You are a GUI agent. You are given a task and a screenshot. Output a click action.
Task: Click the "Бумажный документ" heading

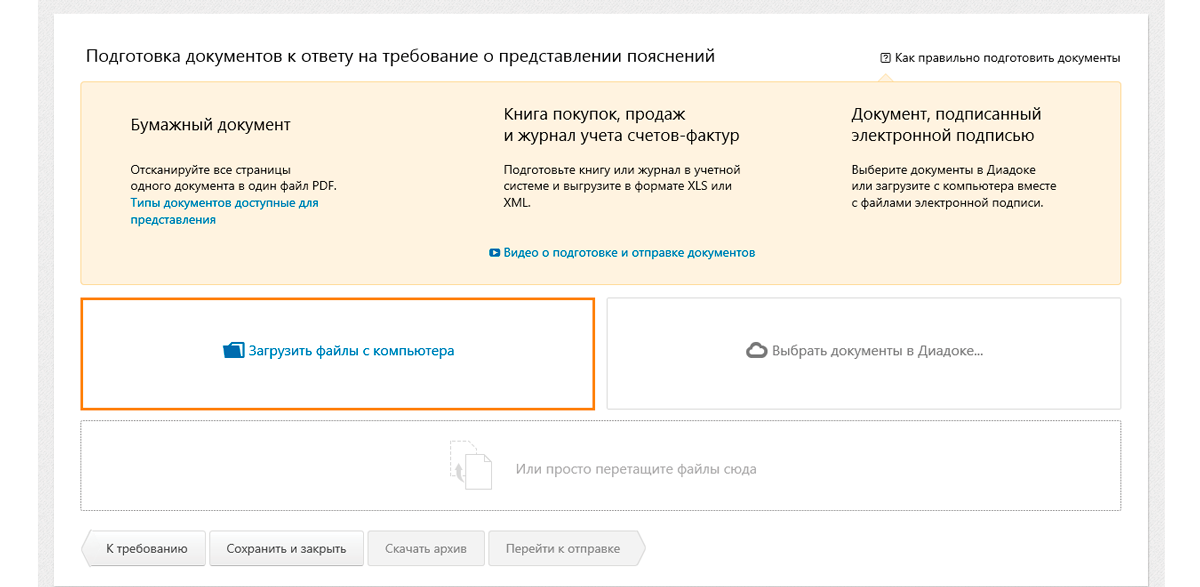211,125
